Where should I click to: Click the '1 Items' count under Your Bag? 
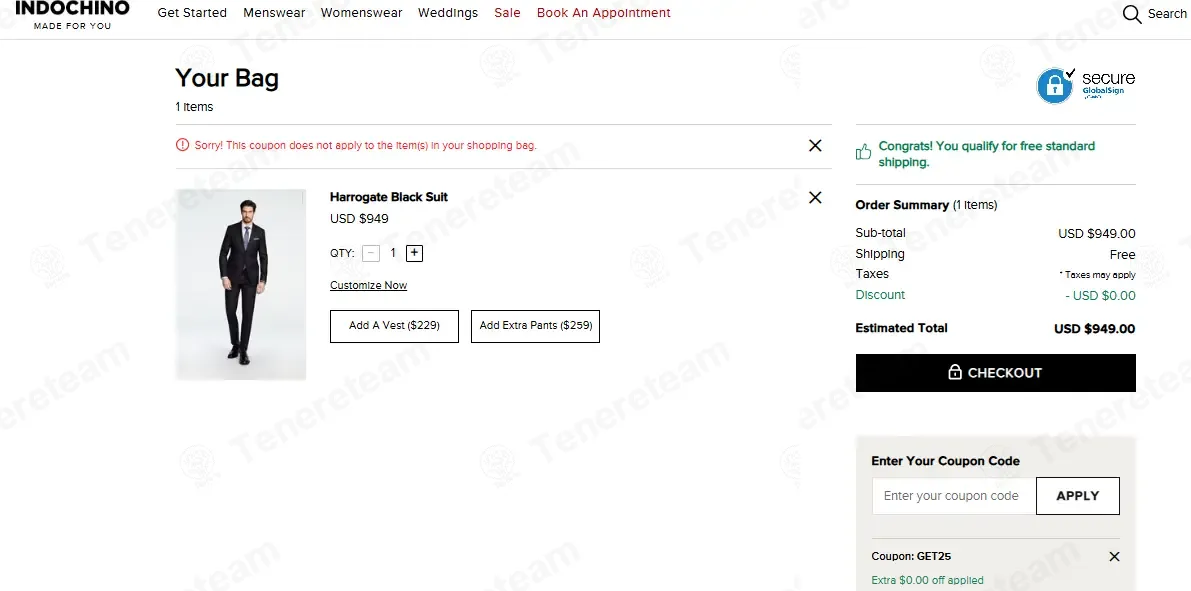tap(194, 107)
